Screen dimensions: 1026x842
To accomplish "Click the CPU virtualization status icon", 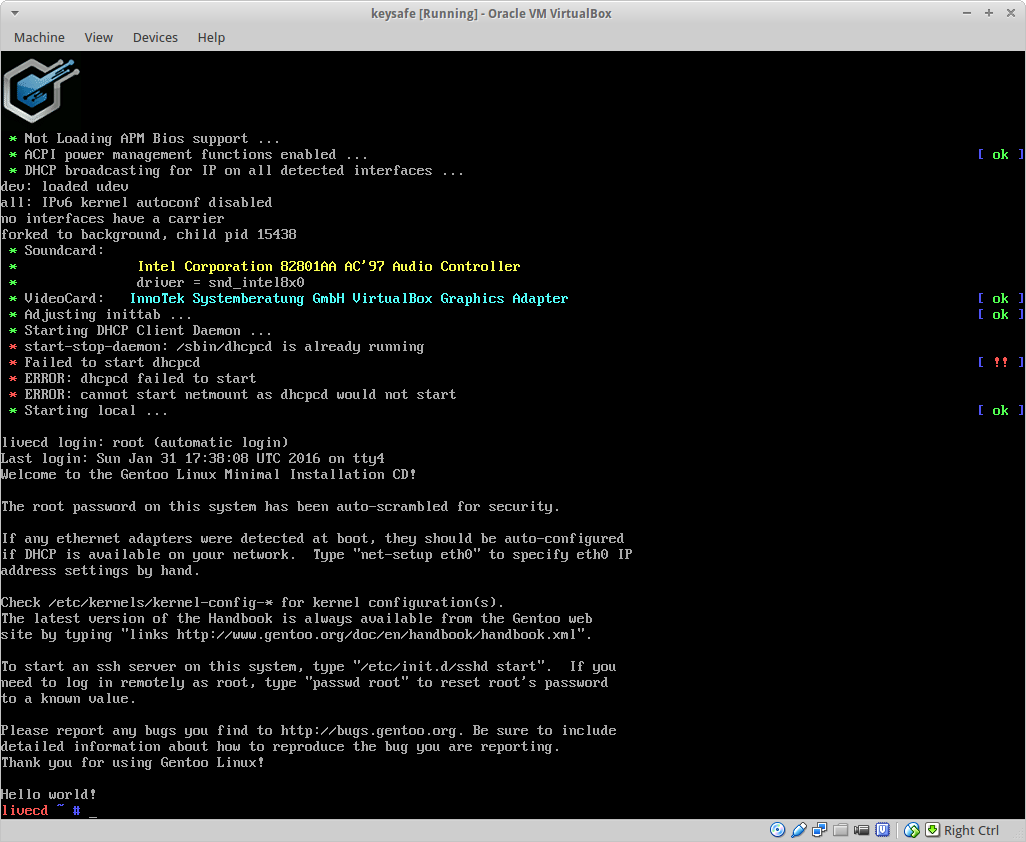I will pos(883,830).
